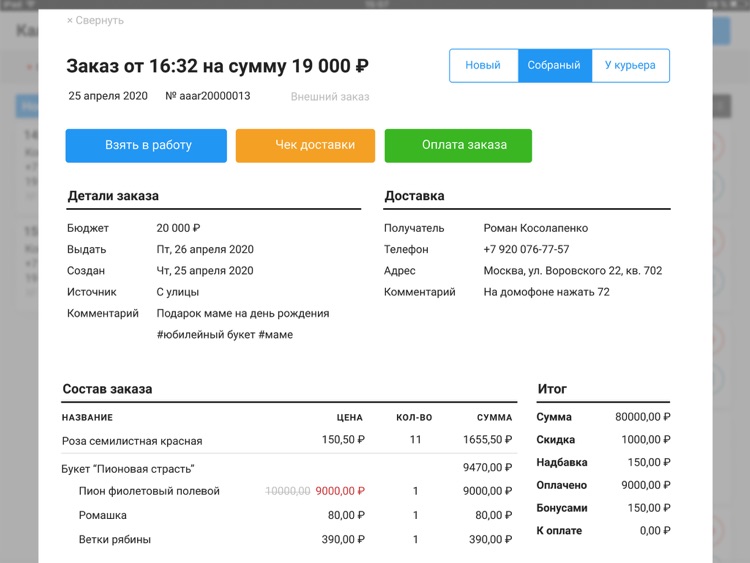Click Ветки рябины price 390,00 ₽
The image size is (750, 563).
pyautogui.click(x=343, y=540)
